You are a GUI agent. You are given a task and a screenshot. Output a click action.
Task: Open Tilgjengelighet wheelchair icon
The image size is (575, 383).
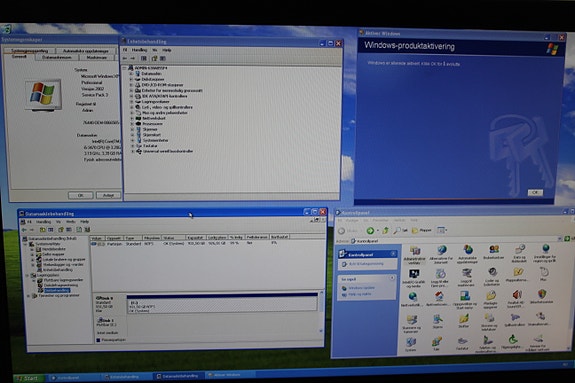coord(513,342)
